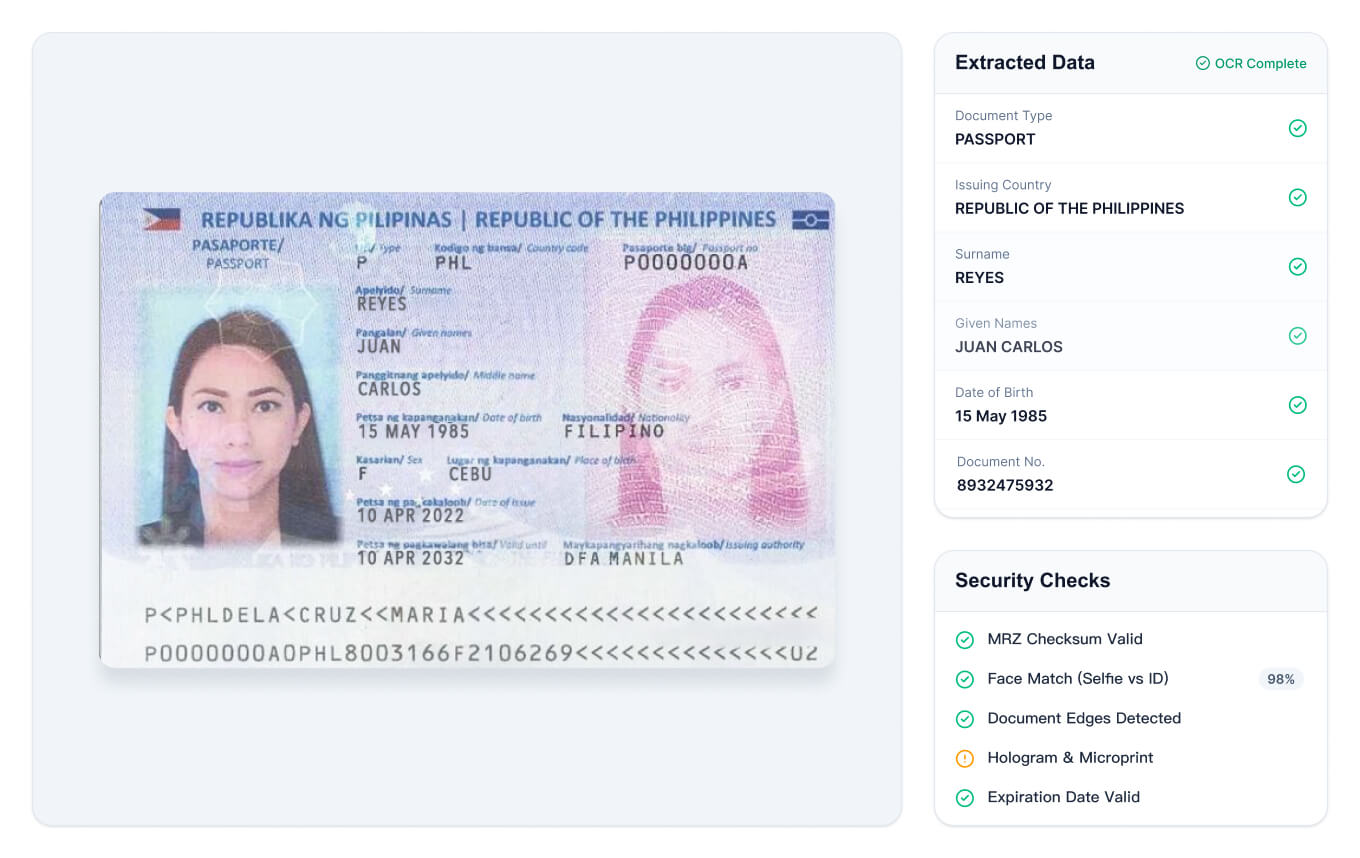Click the green check beside Date of Birth
Screen dimensions: 1360x858
(x=1297, y=405)
